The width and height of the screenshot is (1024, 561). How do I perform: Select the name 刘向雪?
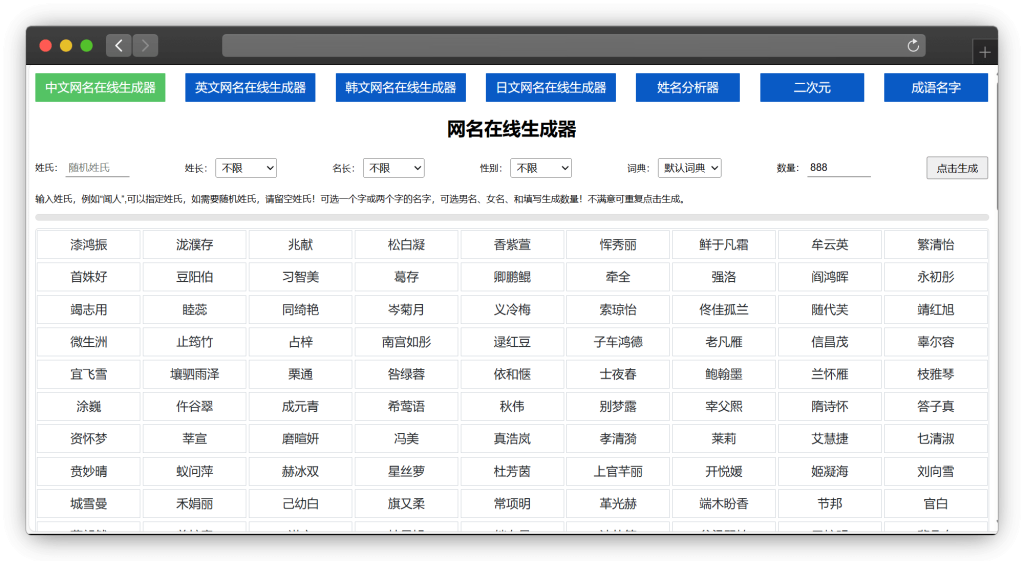click(x=935, y=471)
